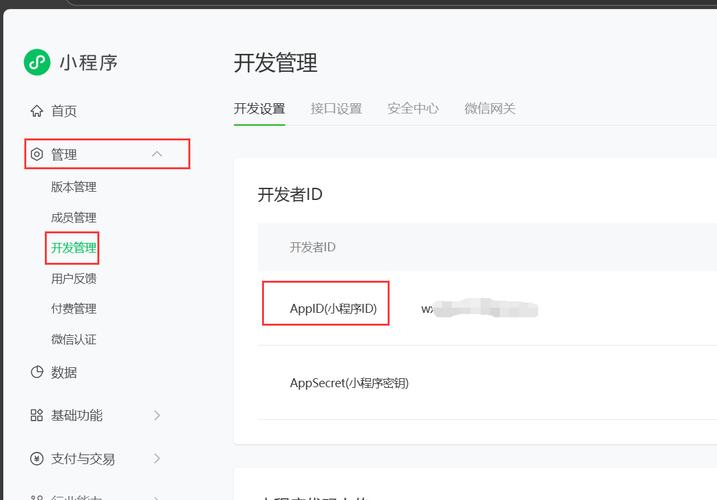Click the 支付与交易 menu label
The height and width of the screenshot is (500, 717).
[83, 458]
